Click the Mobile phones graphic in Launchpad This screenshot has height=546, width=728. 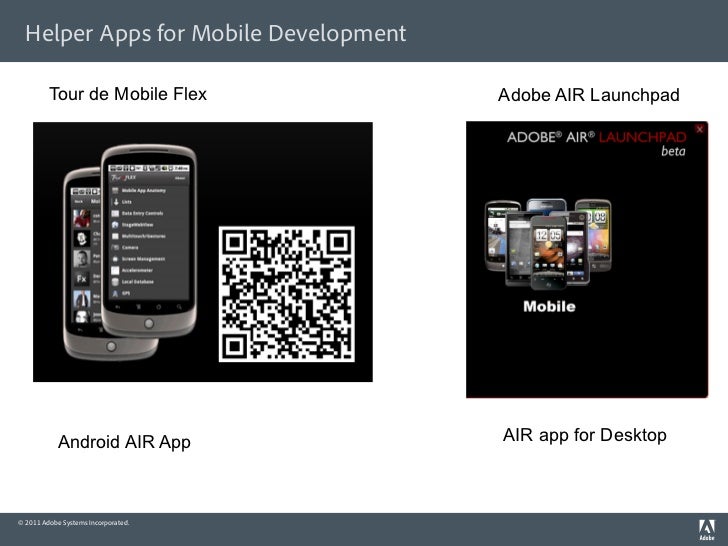pyautogui.click(x=548, y=244)
